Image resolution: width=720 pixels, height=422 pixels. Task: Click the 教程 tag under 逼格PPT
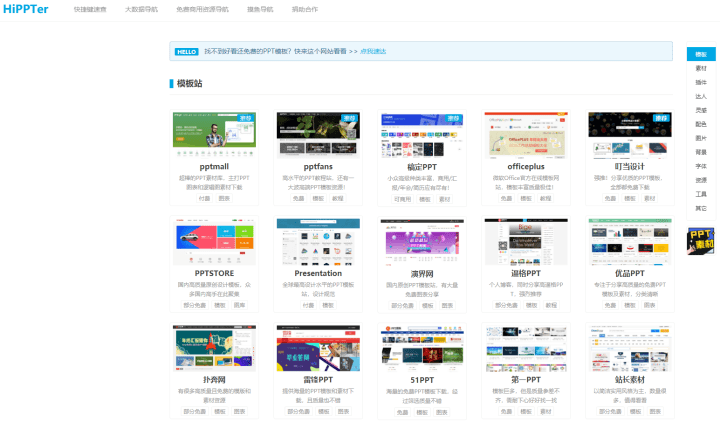click(551, 305)
